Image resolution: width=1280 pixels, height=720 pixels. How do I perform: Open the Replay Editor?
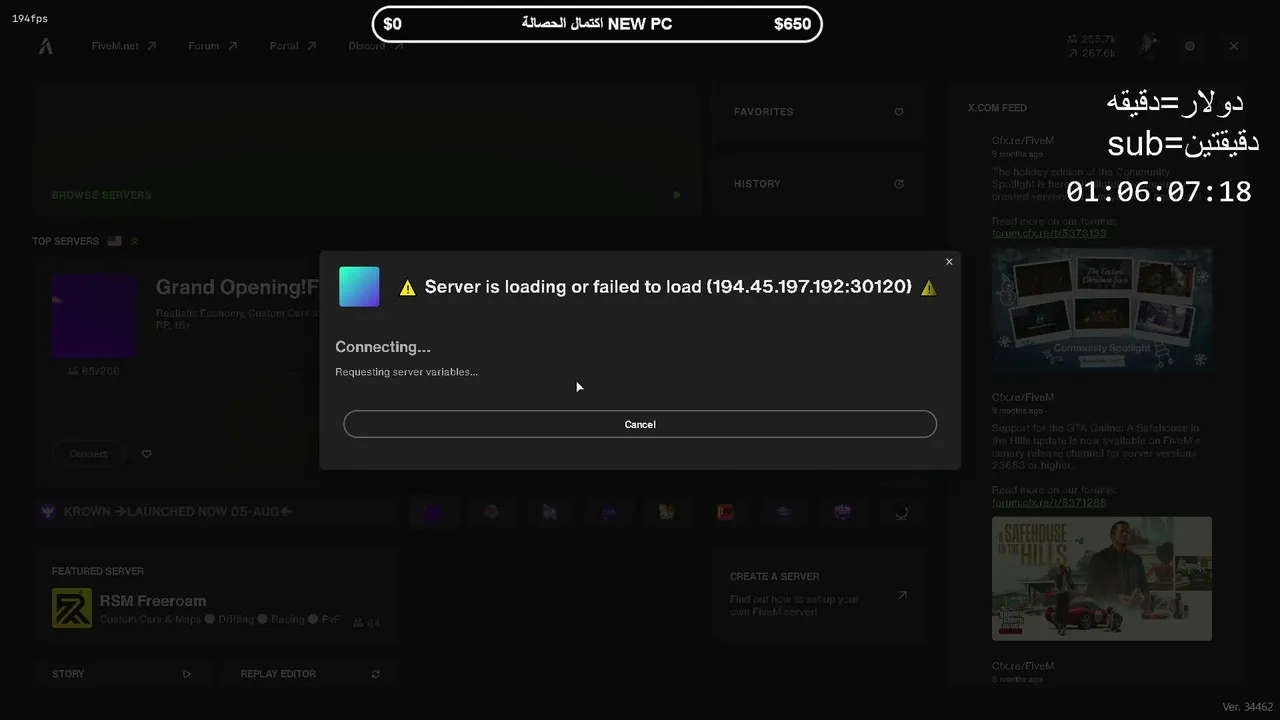(311, 674)
